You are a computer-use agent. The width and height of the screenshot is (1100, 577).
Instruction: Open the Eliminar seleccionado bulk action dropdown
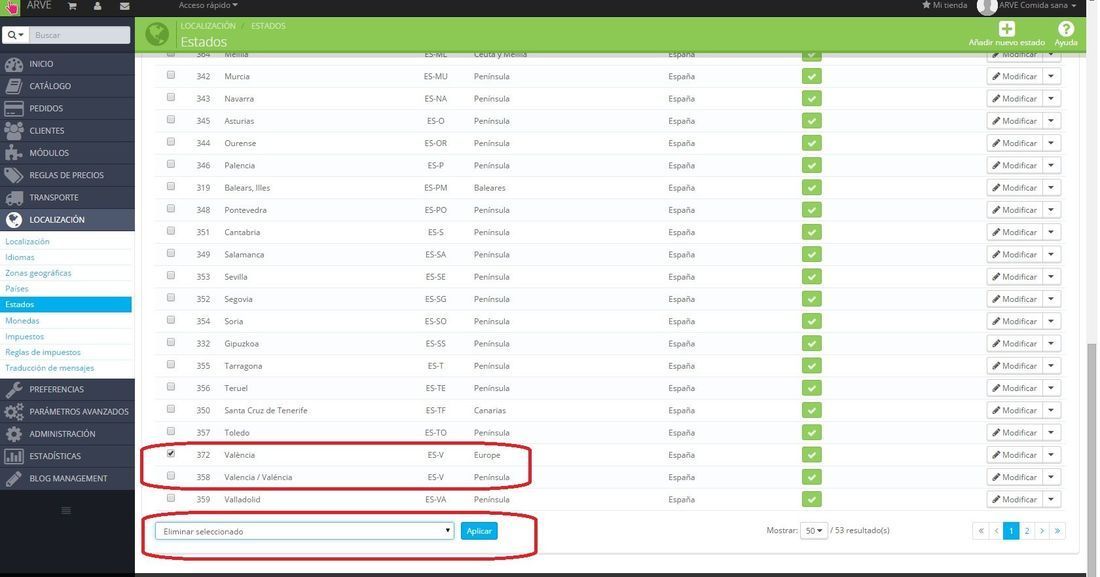click(x=304, y=531)
